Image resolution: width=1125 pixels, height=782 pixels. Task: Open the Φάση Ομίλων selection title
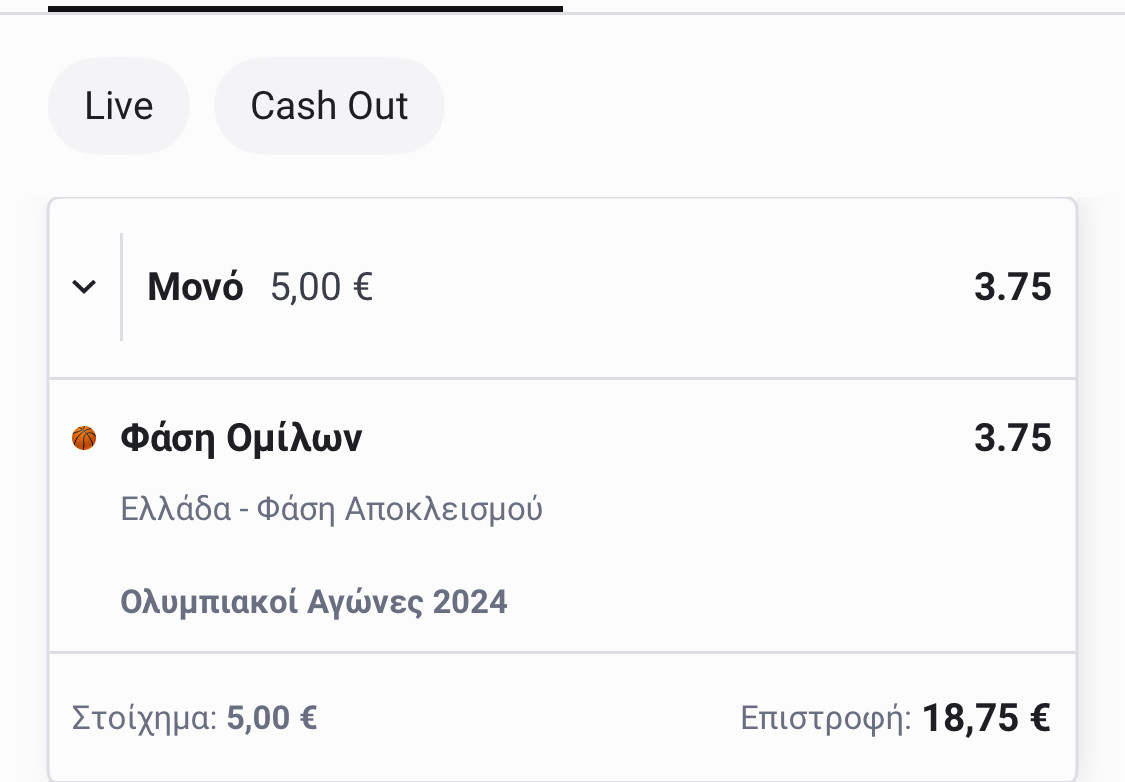[x=241, y=438]
